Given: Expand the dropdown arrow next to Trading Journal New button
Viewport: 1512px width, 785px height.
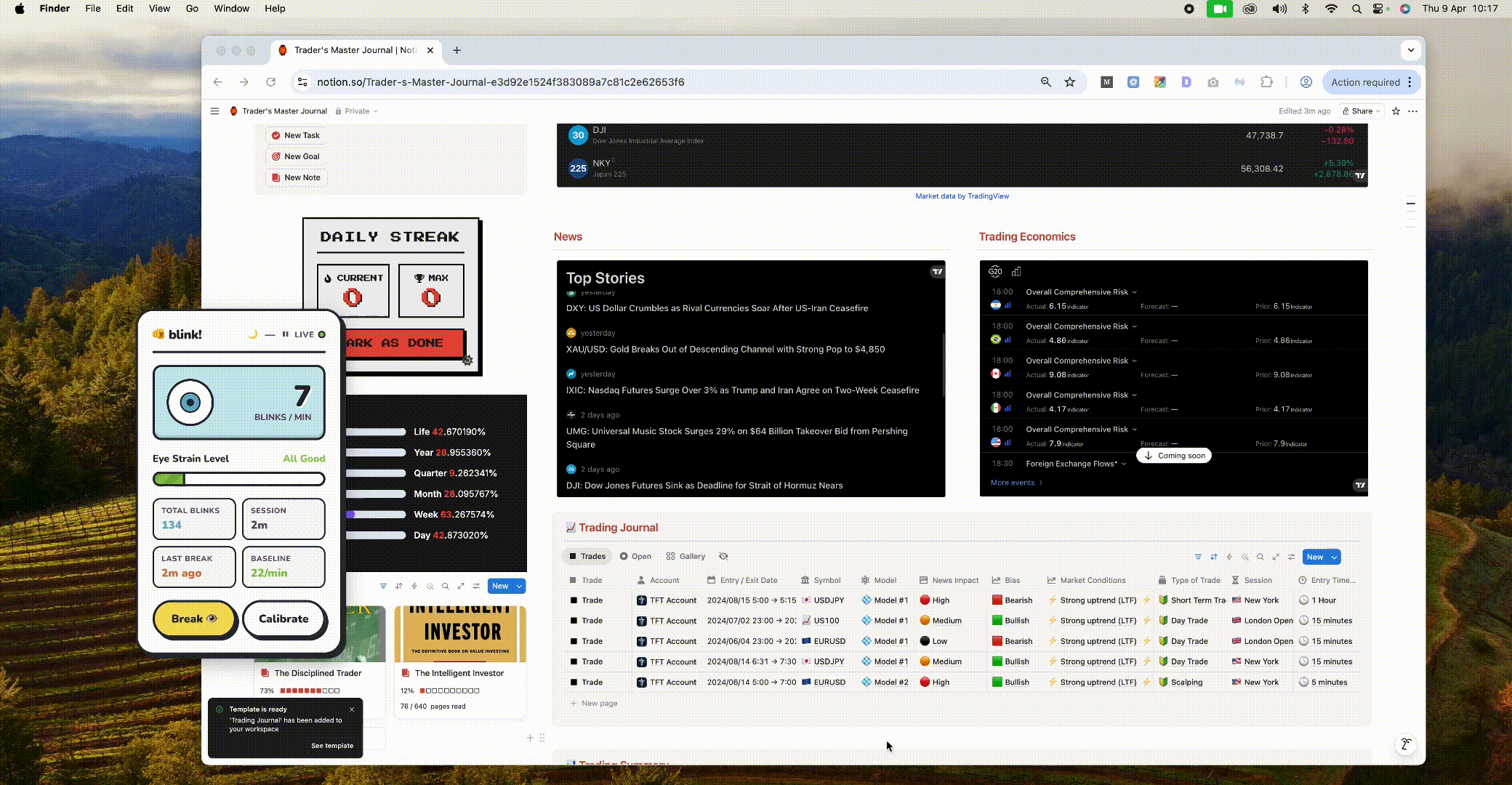Looking at the screenshot, I should point(1334,557).
